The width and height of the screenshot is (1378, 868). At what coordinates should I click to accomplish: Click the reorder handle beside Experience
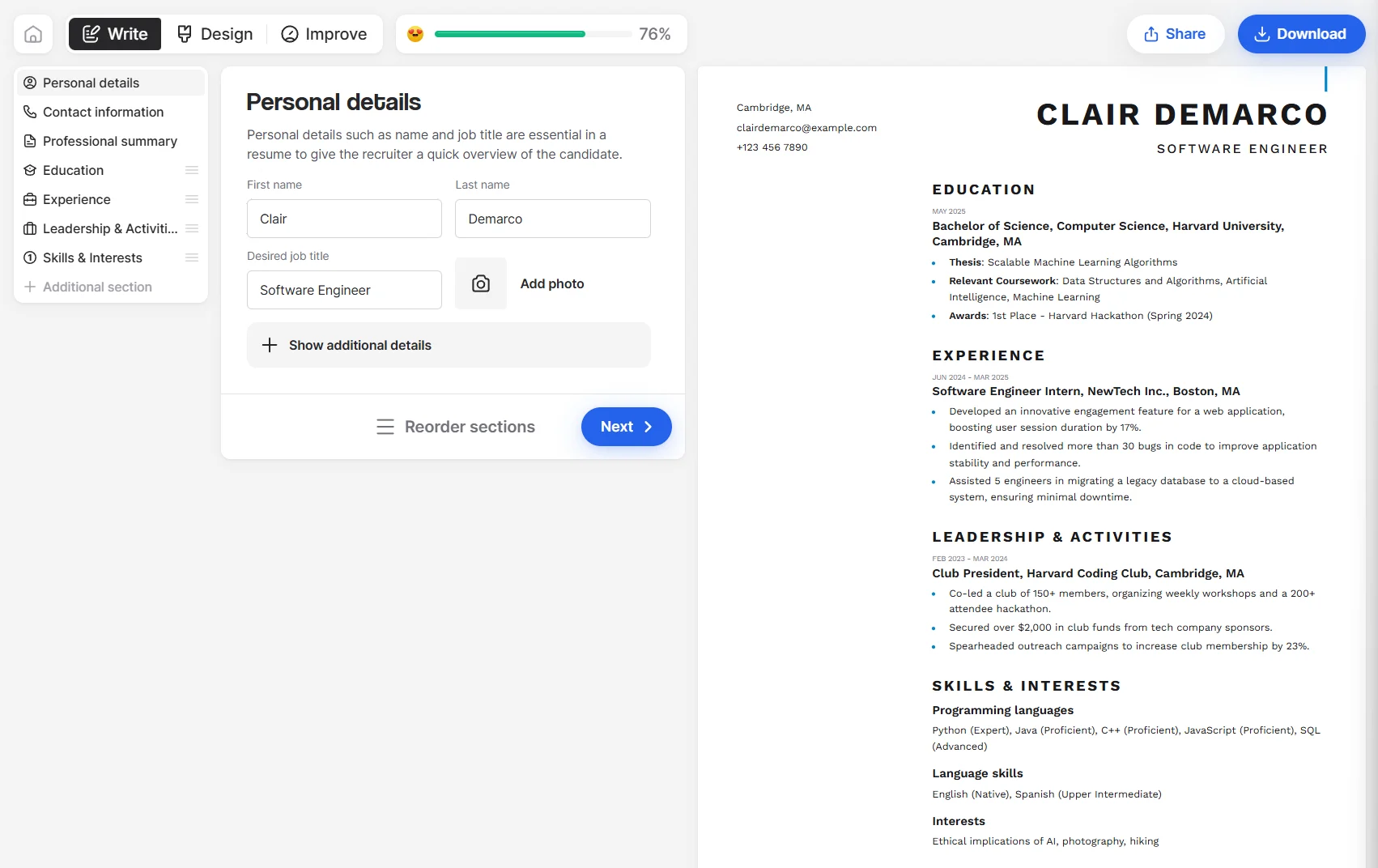coord(192,199)
